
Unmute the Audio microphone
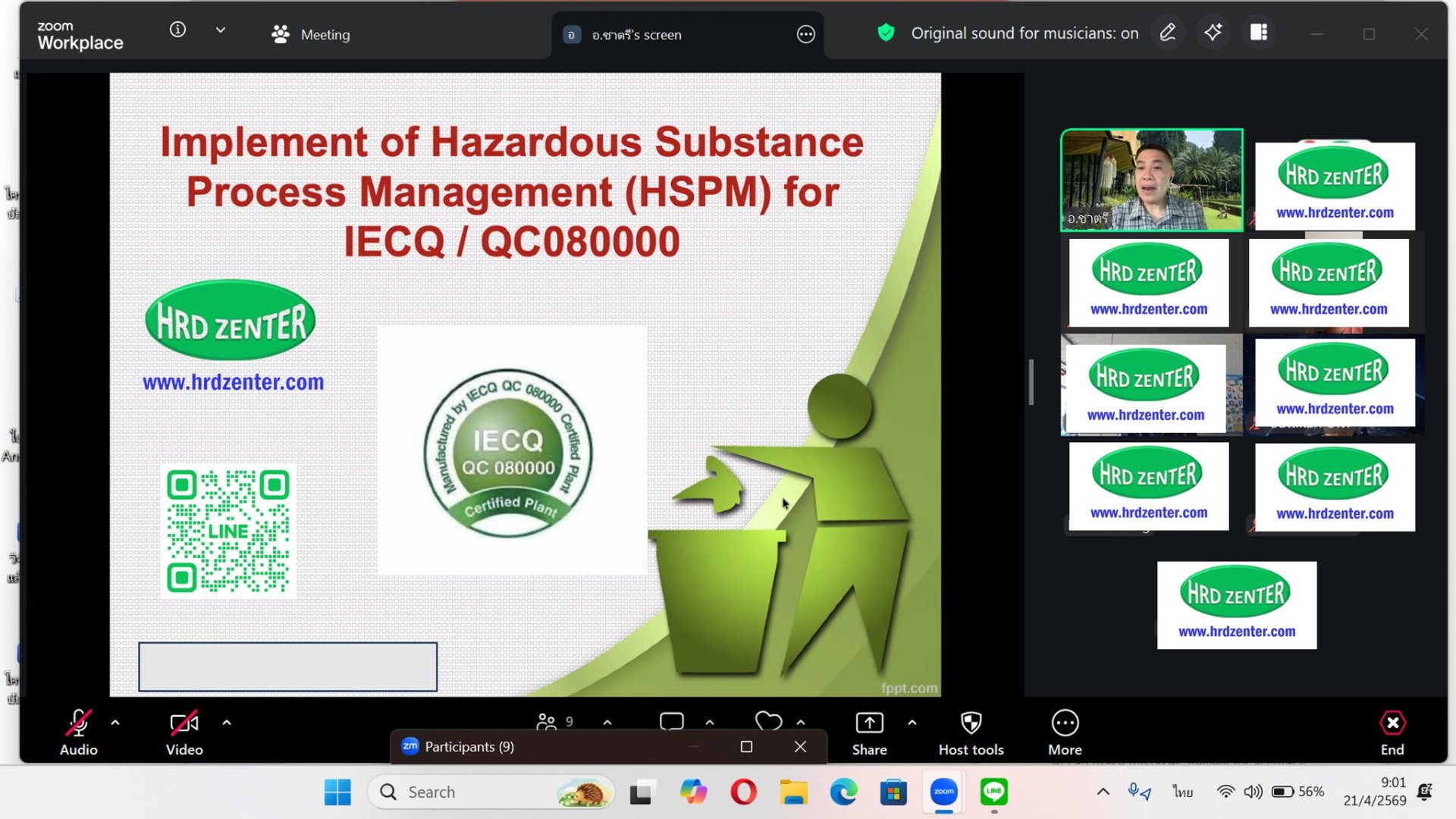pos(79,733)
